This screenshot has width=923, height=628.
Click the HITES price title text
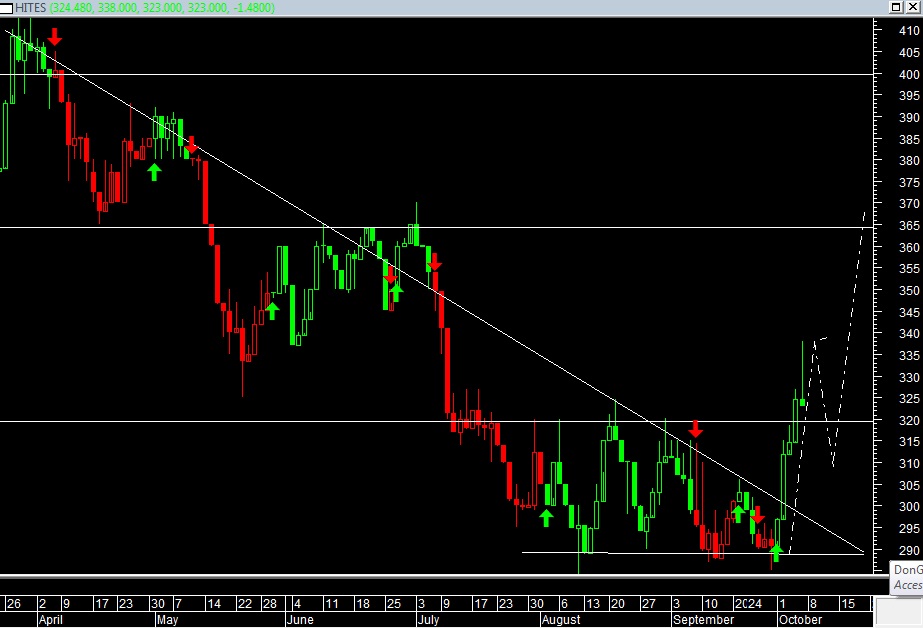(145, 8)
